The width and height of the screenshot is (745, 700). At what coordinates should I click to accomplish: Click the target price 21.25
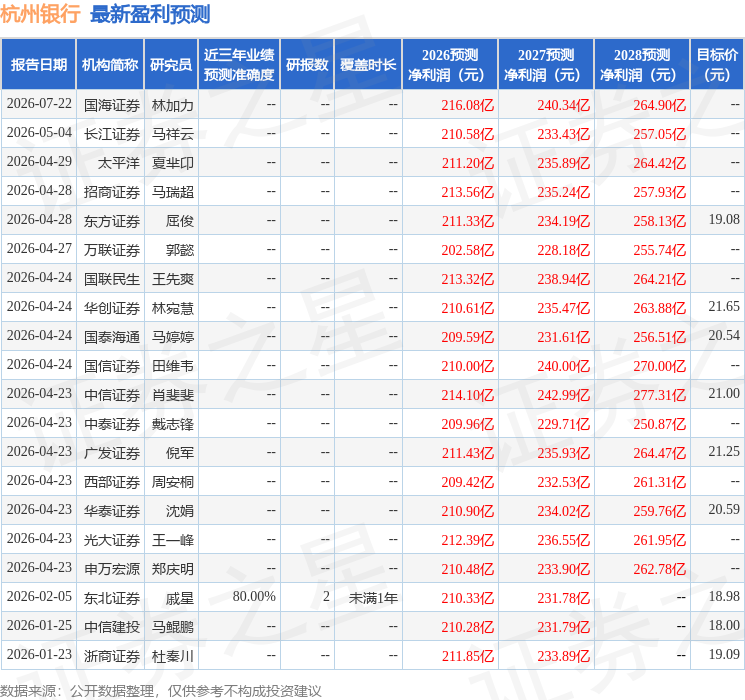click(724, 451)
